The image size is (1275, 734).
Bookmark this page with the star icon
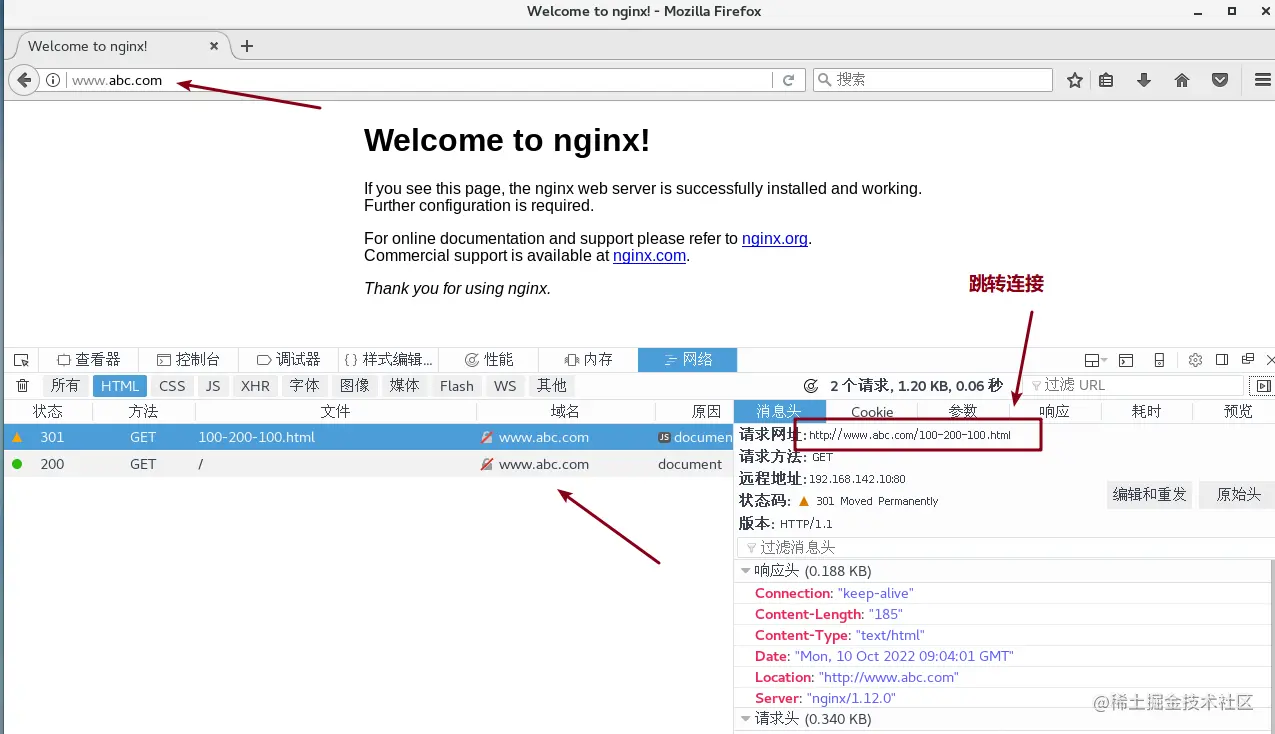(1074, 79)
